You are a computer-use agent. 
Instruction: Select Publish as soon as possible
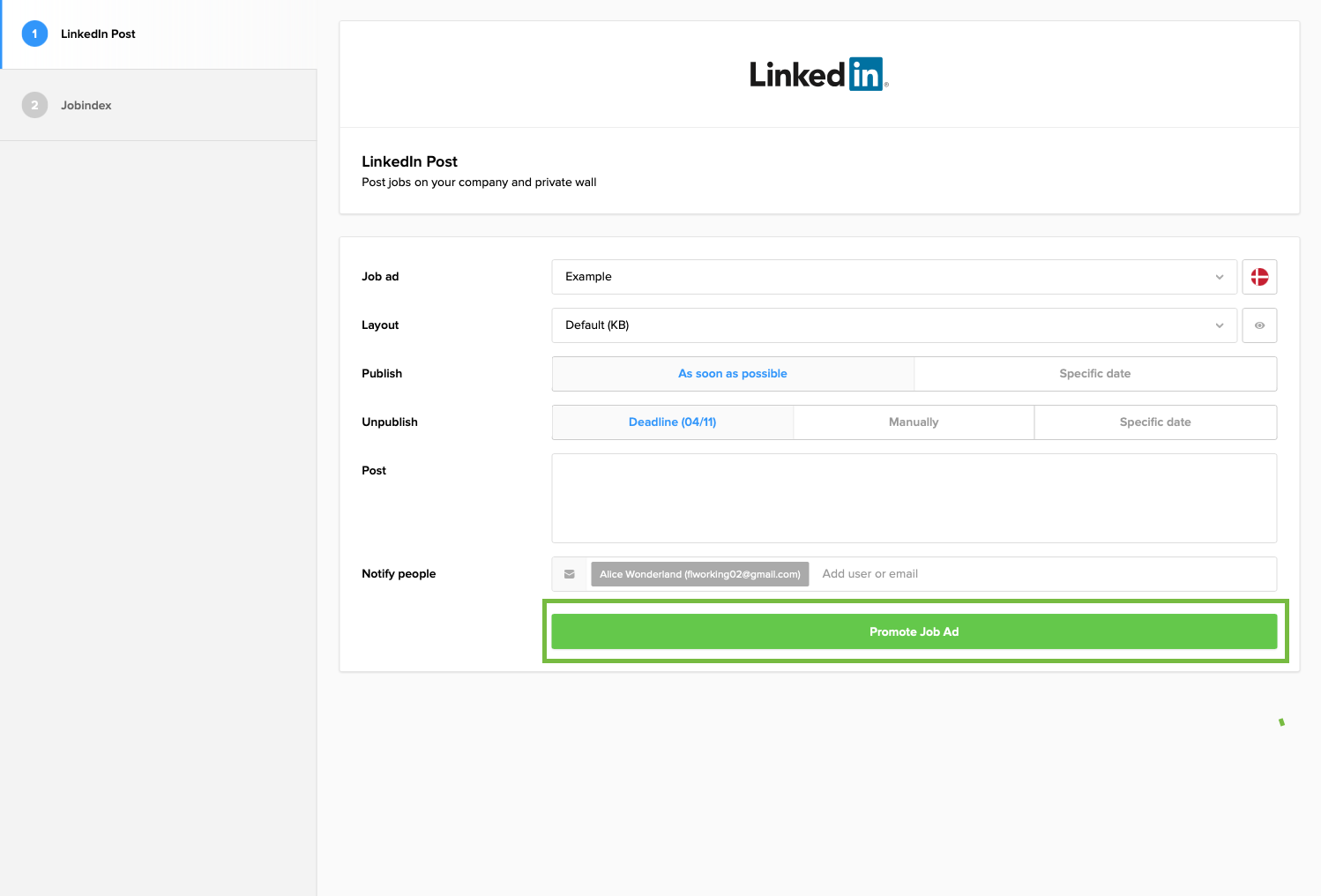(x=733, y=374)
